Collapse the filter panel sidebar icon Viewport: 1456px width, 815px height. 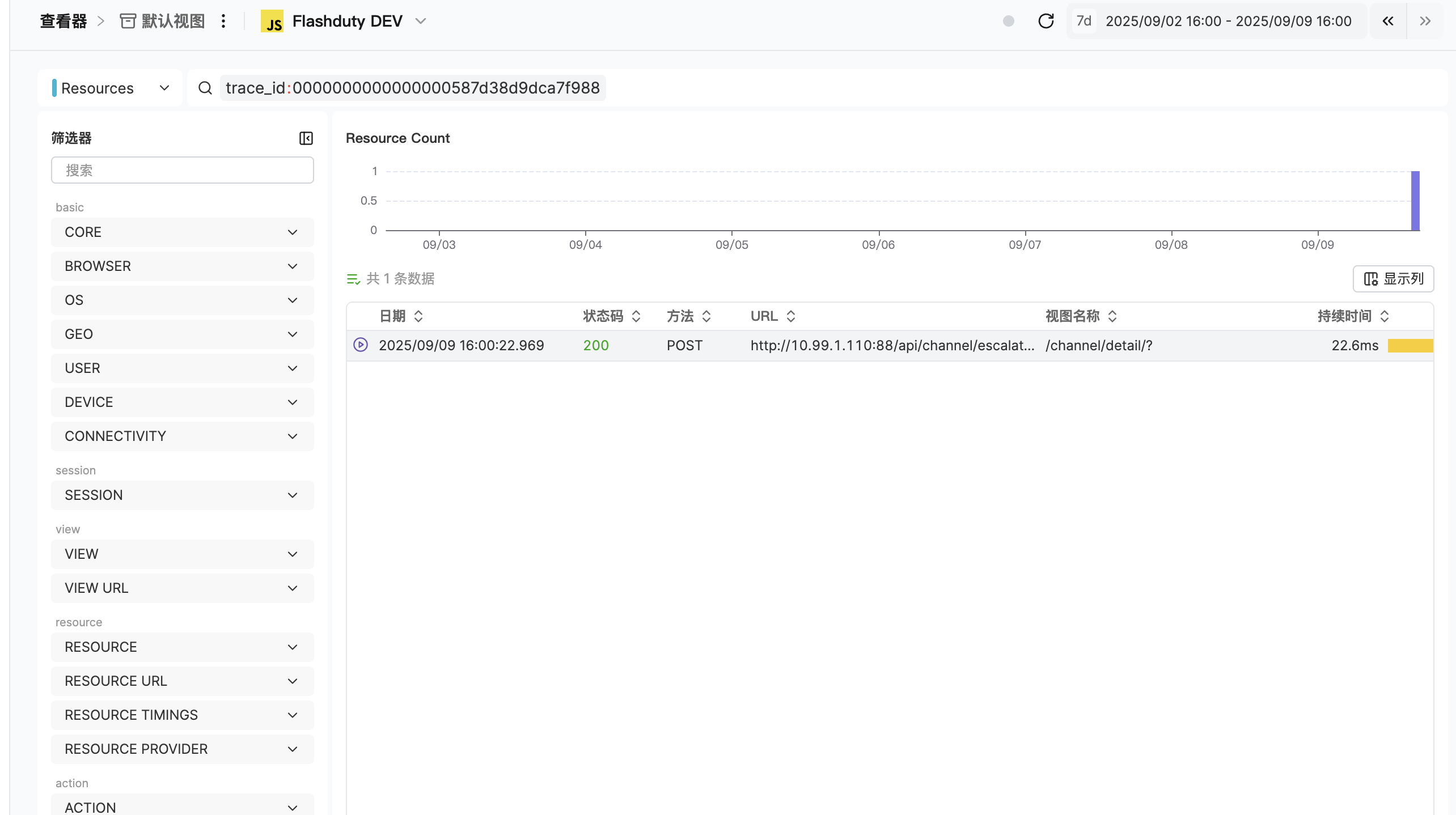click(306, 138)
